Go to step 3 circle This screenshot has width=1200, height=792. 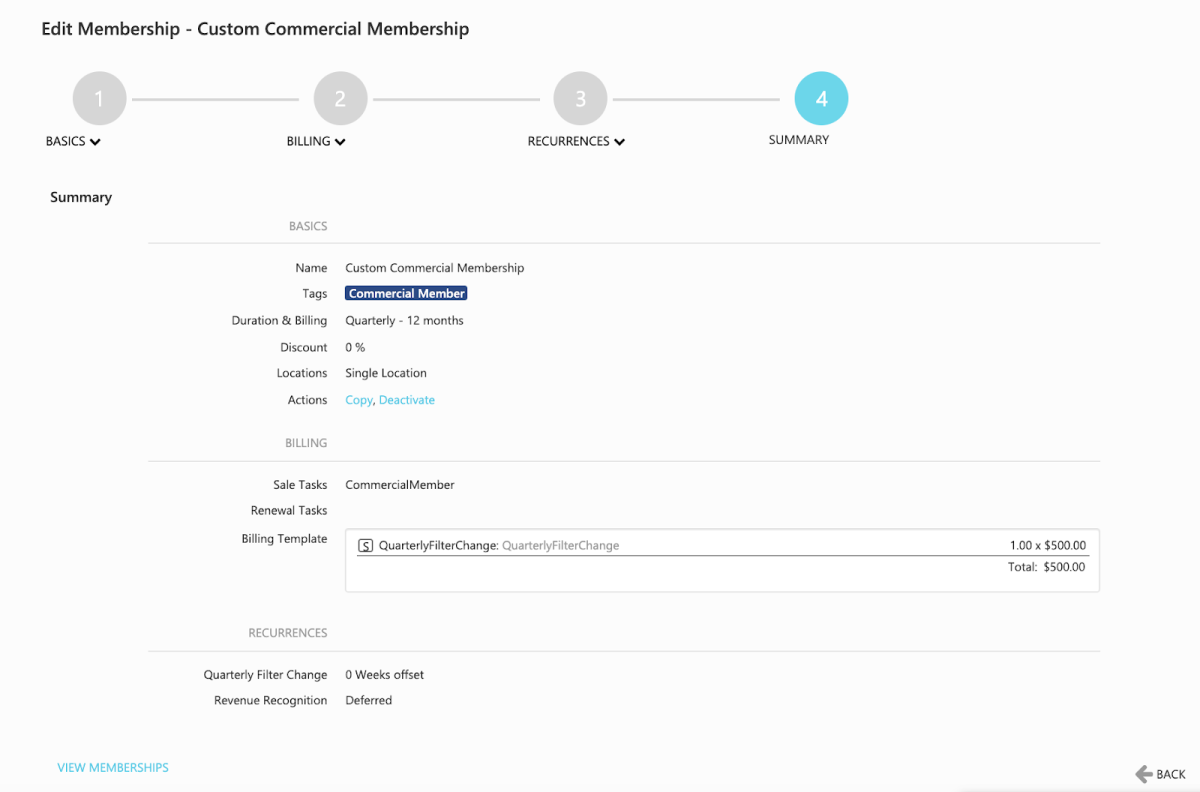click(581, 99)
